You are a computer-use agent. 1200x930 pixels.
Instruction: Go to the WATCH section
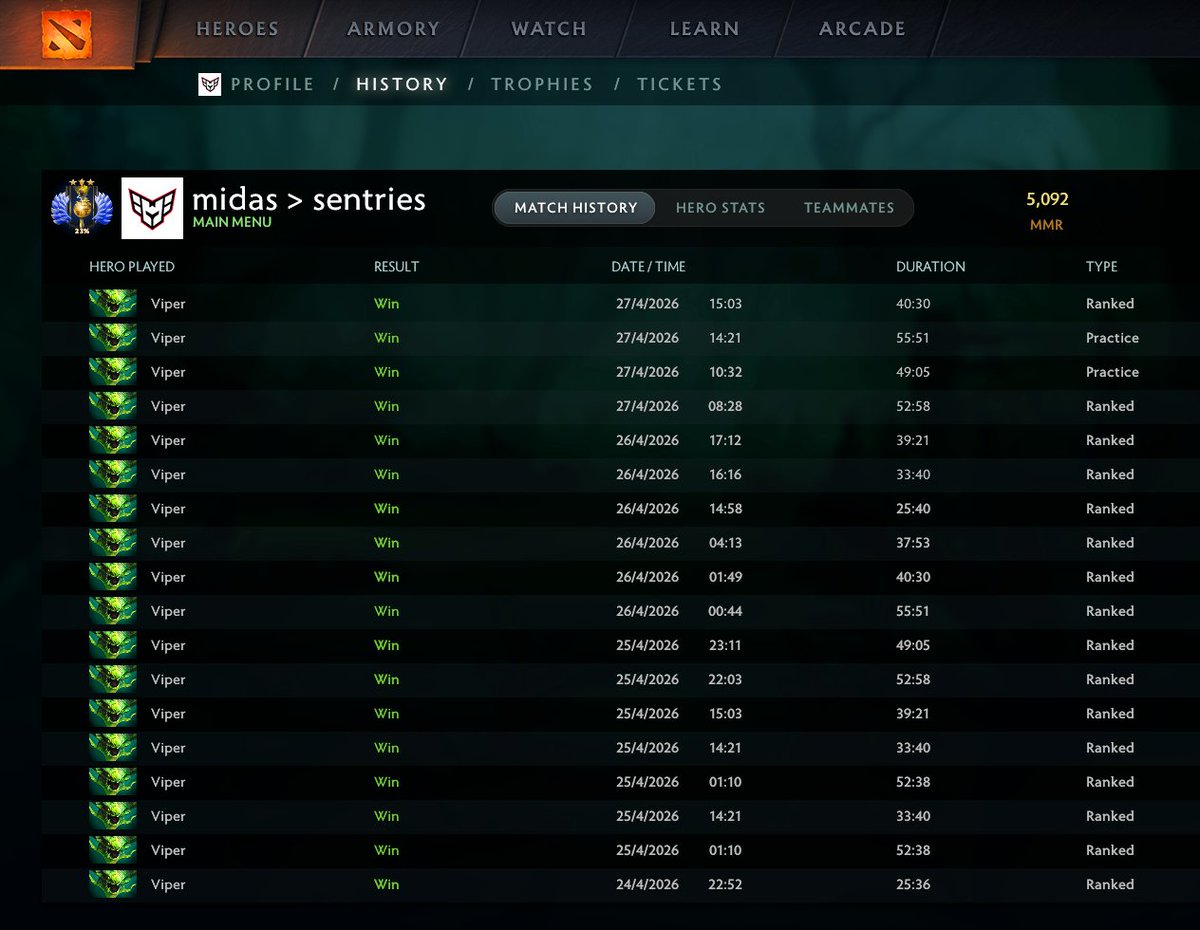(x=549, y=29)
